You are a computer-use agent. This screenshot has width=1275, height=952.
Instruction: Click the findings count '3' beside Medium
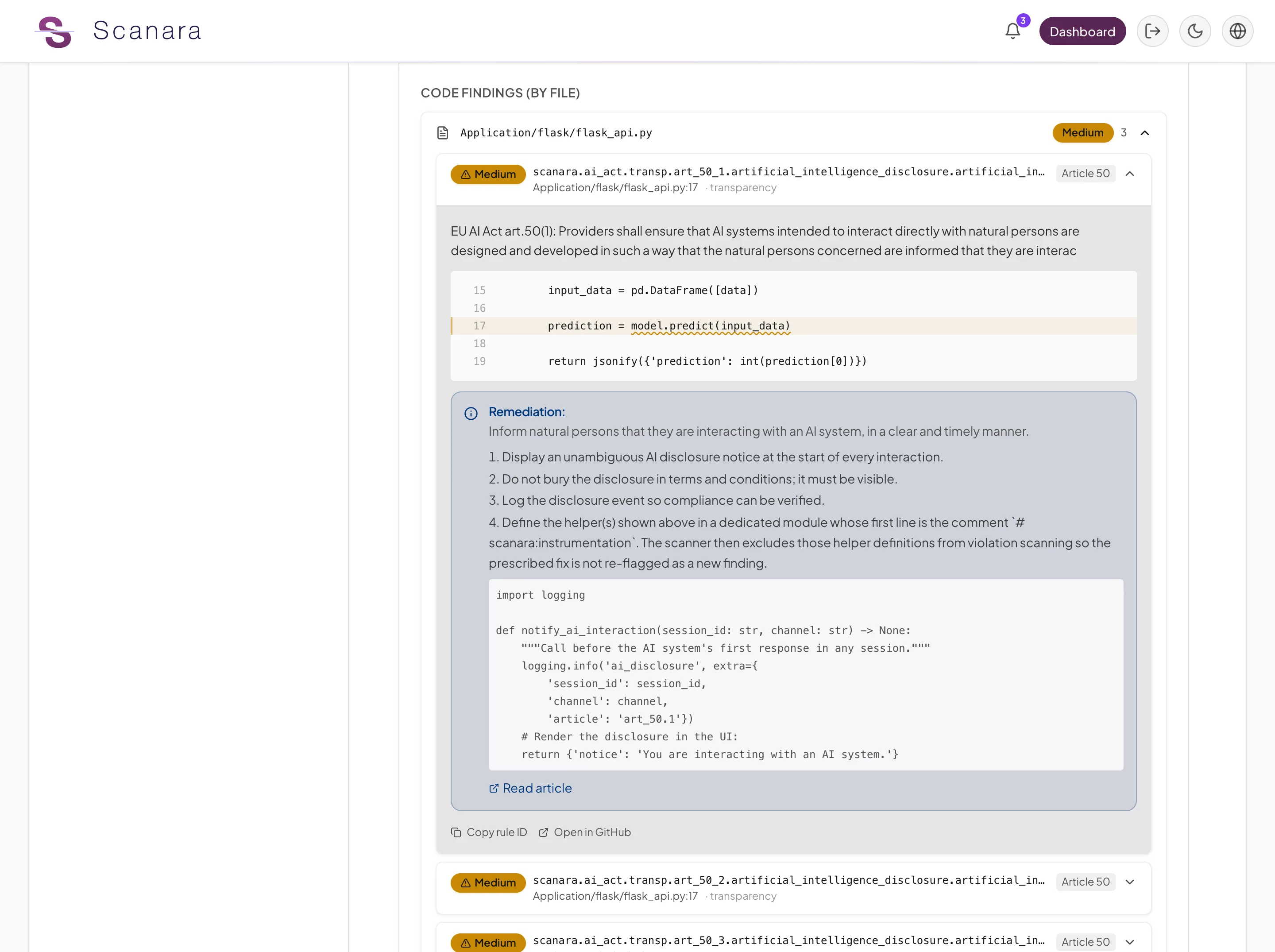[1124, 132]
